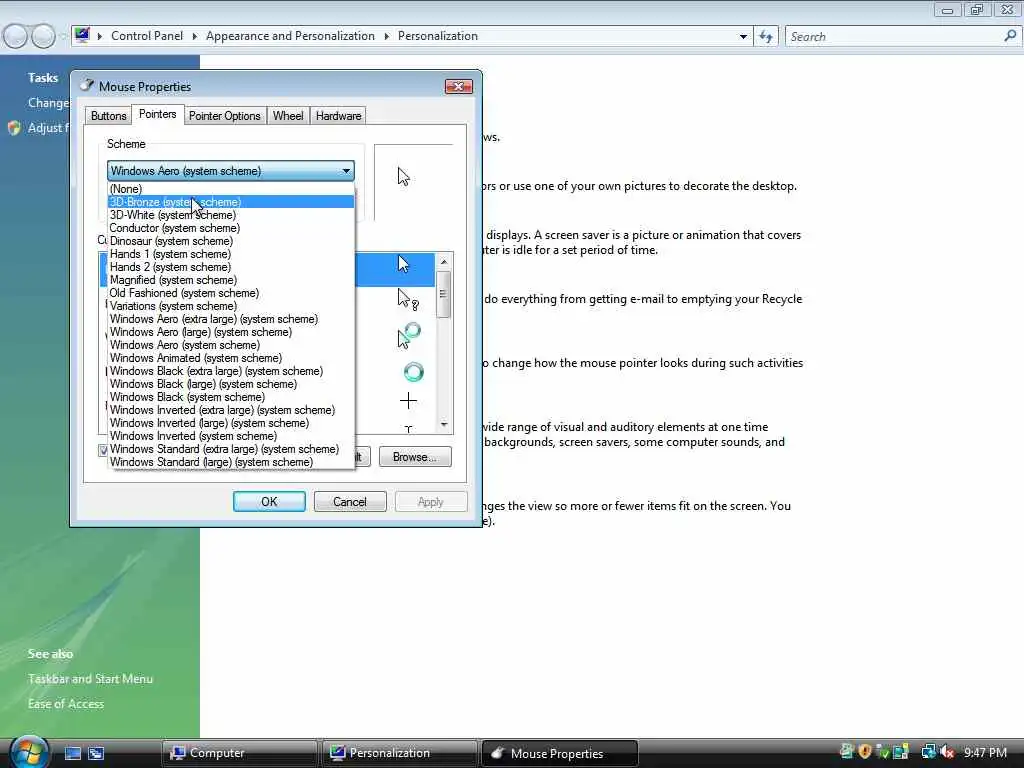
Task: Click the pointer list scroll down arrow
Action: pyautogui.click(x=444, y=424)
